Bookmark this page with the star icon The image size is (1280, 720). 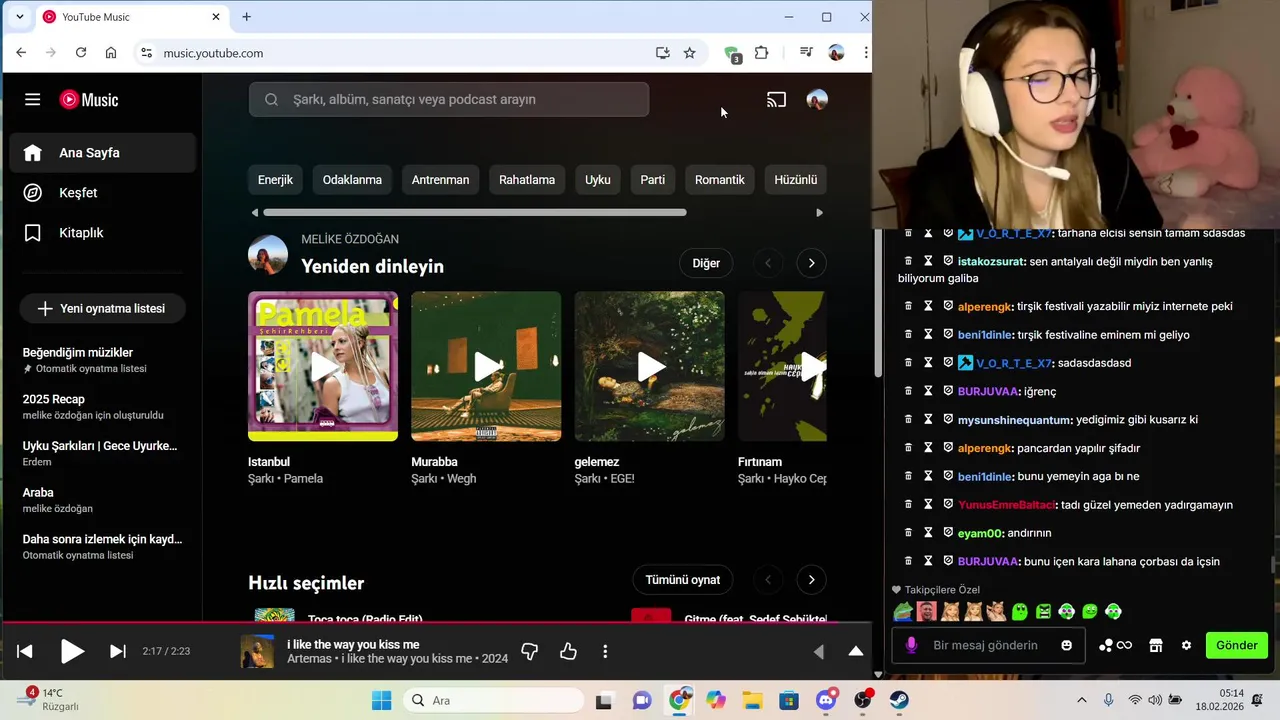point(689,53)
